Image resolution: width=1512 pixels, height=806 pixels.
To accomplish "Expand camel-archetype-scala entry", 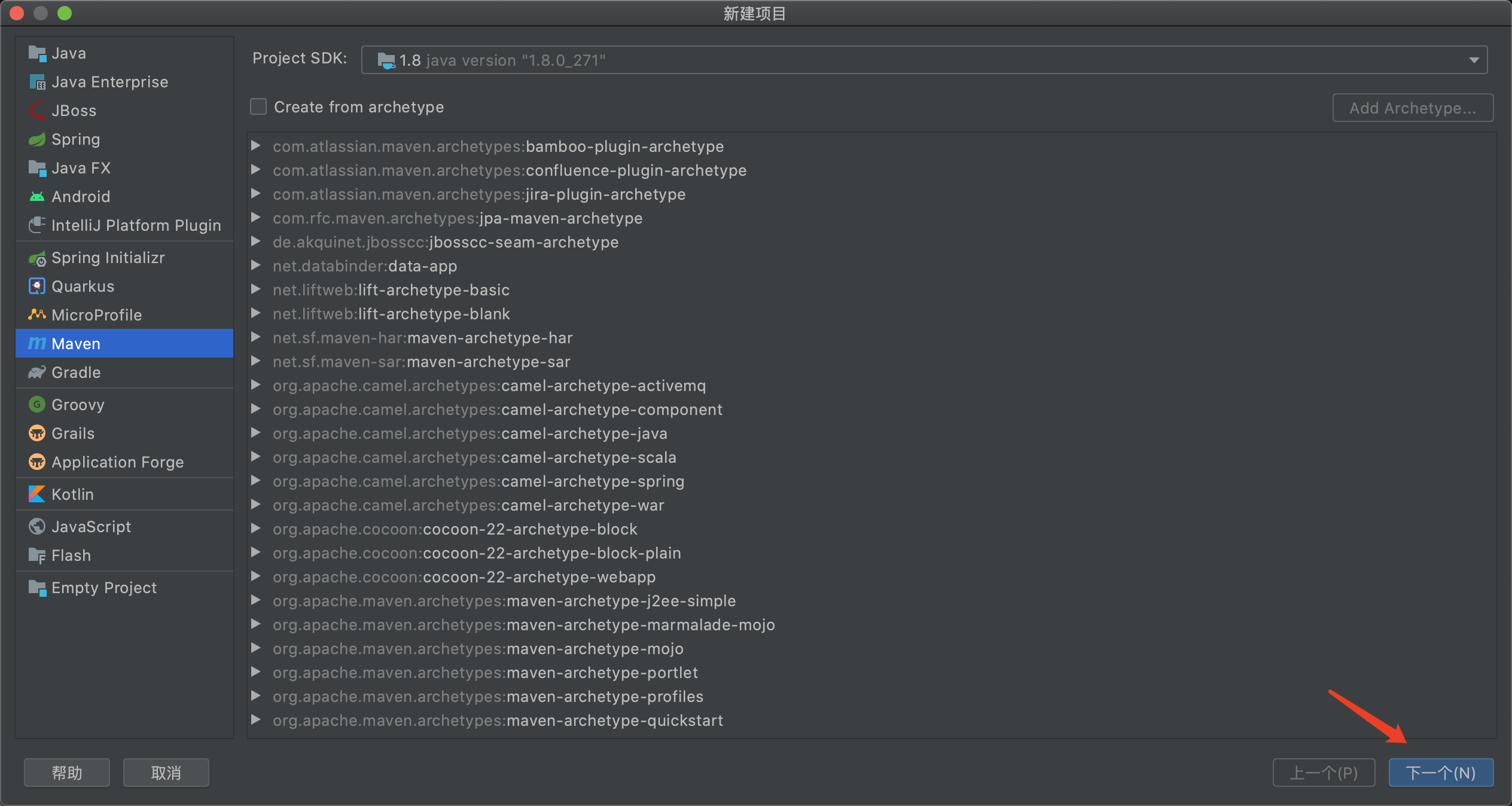I will click(x=255, y=457).
